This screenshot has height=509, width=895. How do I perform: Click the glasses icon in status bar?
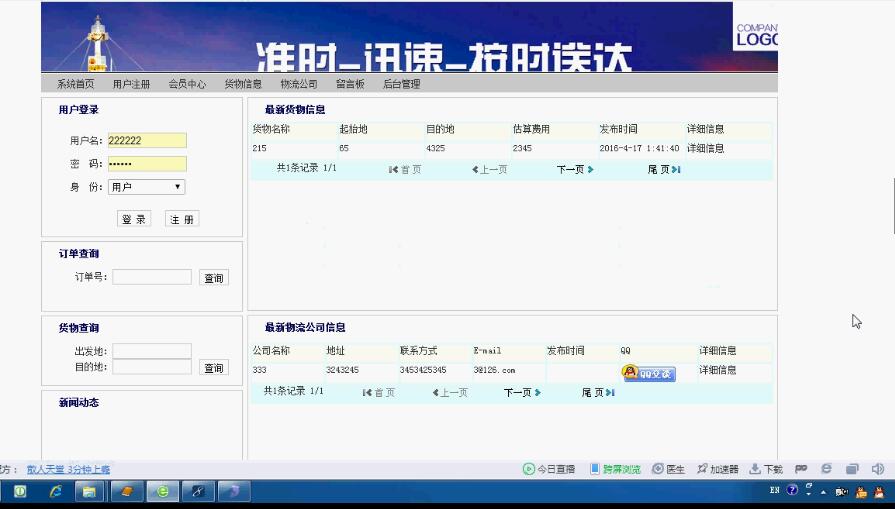click(801, 468)
